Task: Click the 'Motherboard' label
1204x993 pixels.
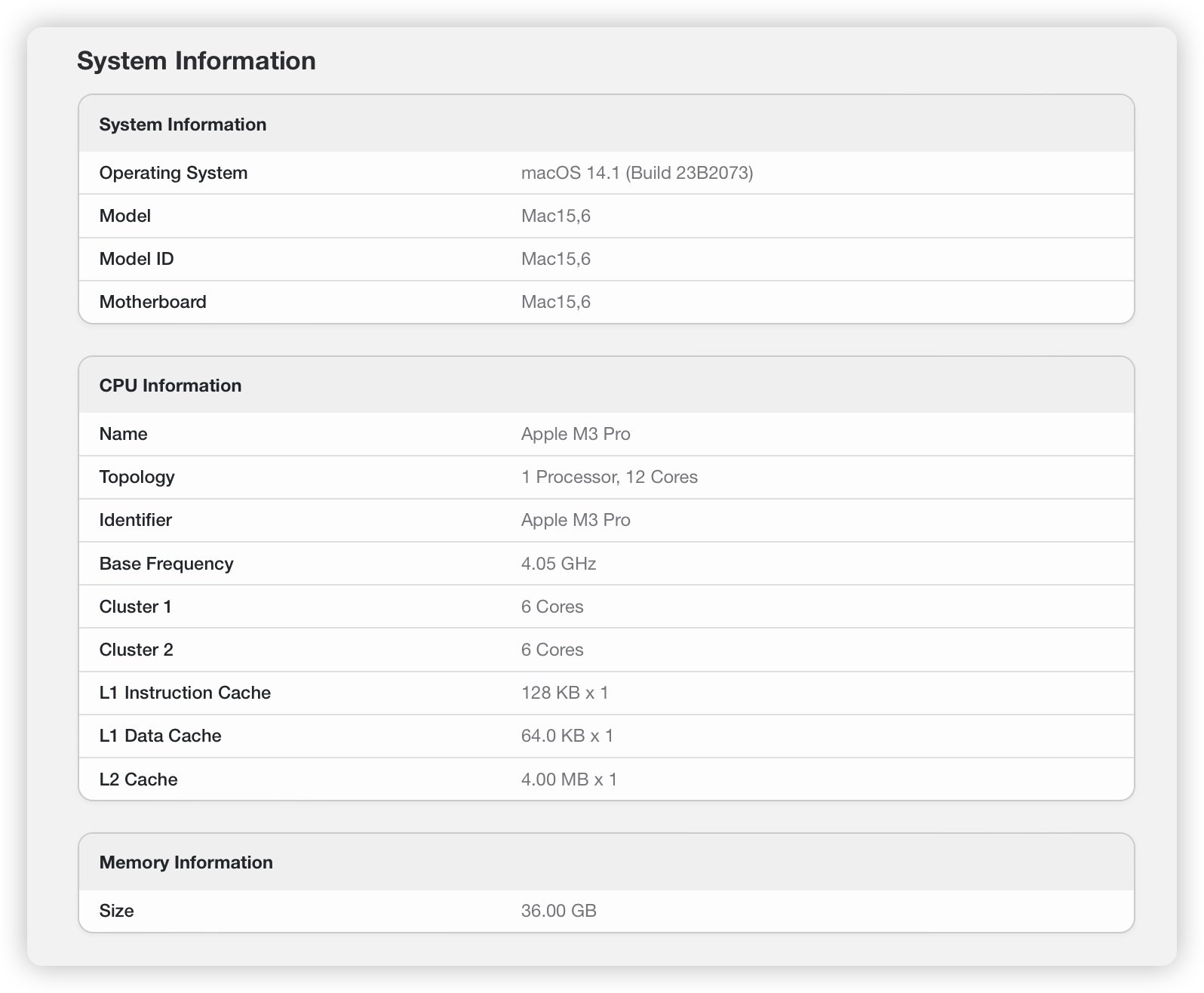Action: tap(152, 302)
